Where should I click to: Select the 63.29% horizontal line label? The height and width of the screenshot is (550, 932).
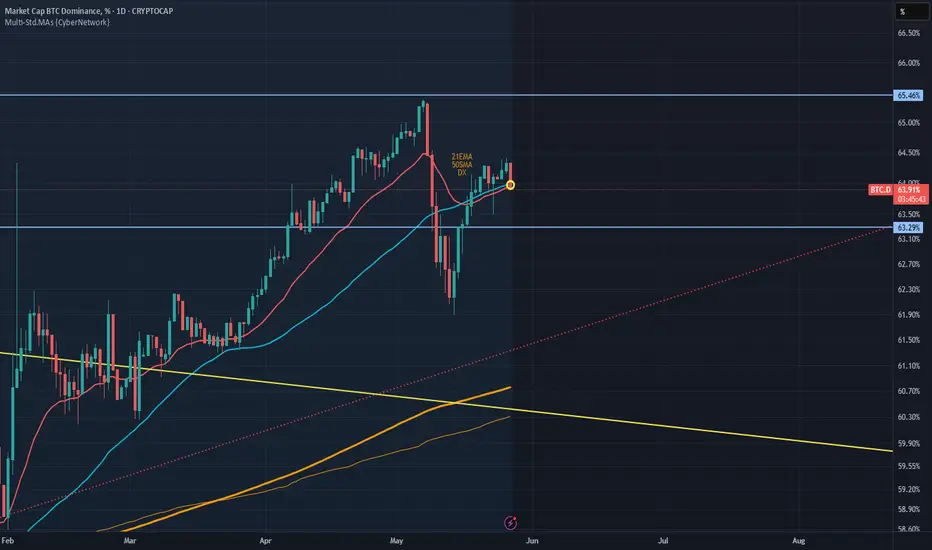click(908, 227)
